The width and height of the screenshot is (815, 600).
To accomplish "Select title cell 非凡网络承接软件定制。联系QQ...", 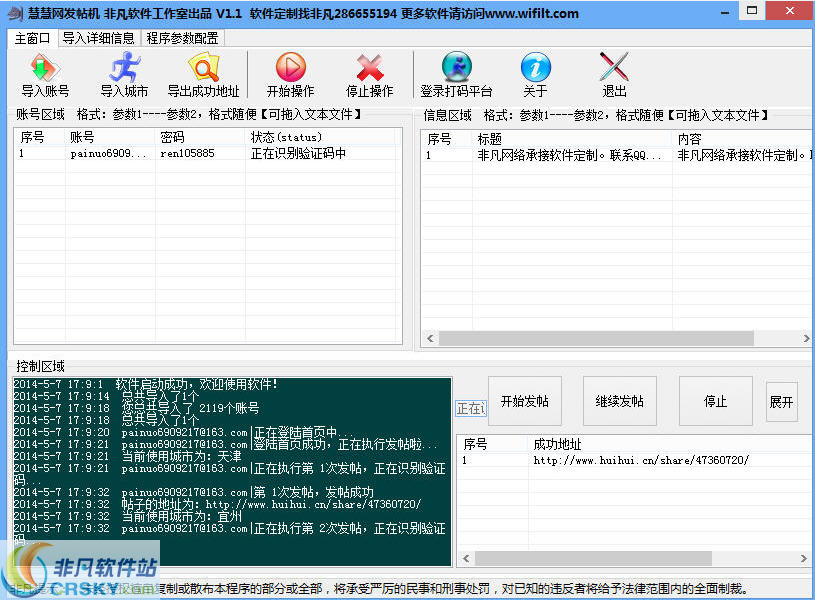I will 570,155.
